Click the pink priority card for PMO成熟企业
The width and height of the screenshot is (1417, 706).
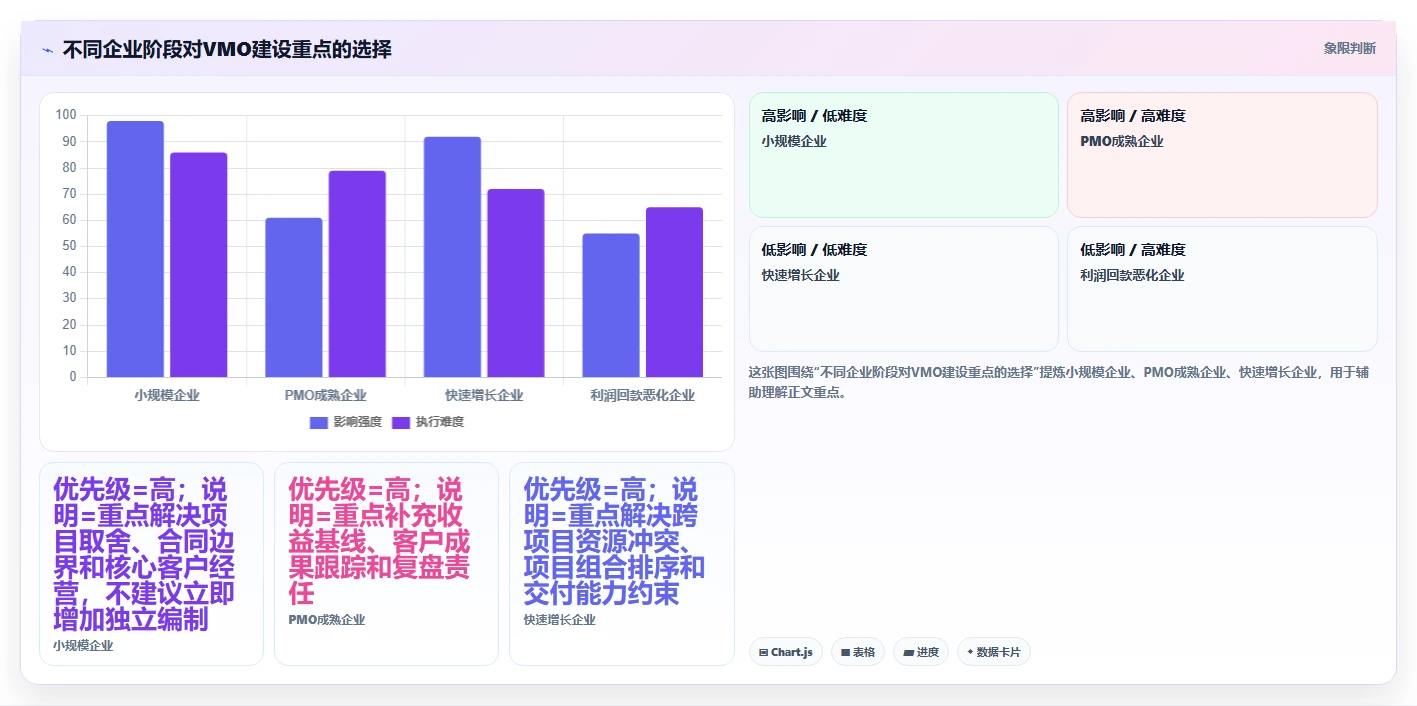387,564
